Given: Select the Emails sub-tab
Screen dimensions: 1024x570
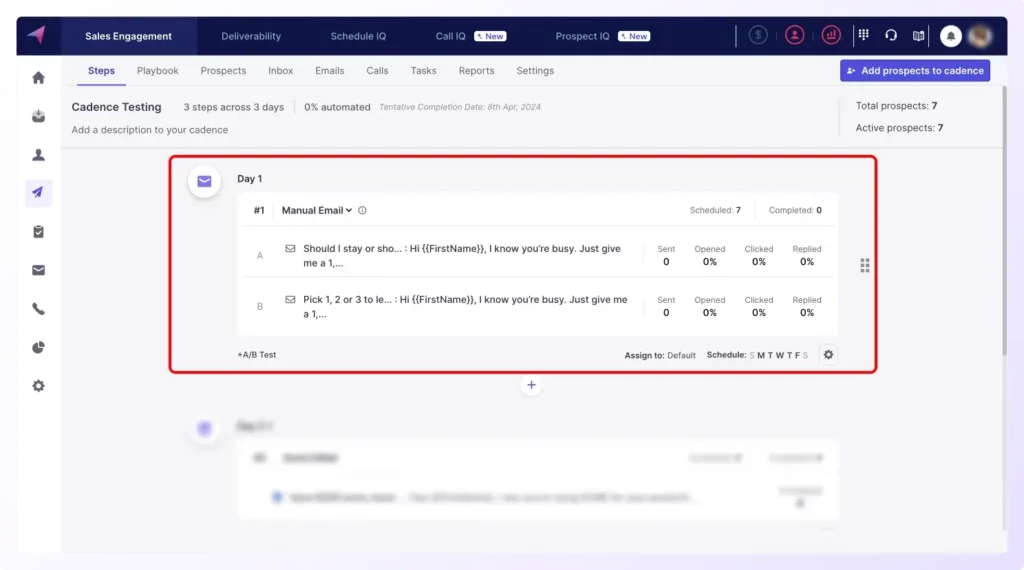Looking at the screenshot, I should click(329, 71).
